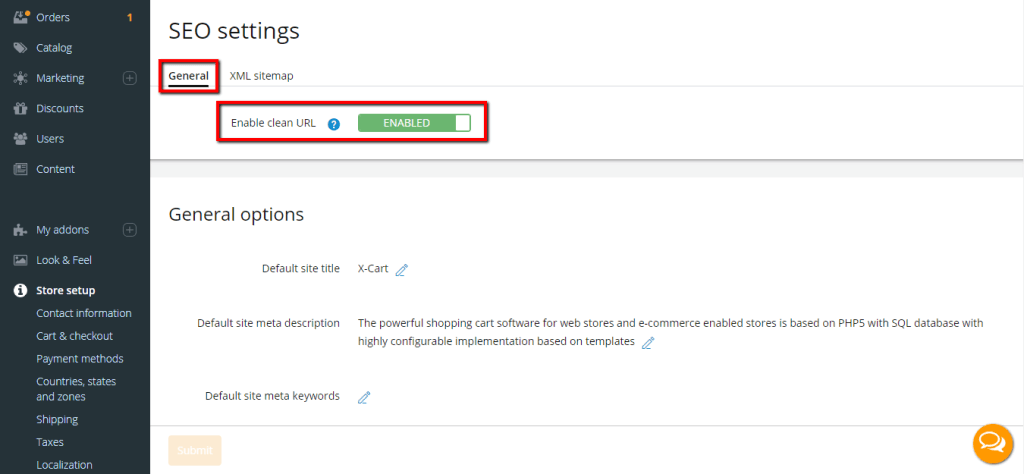Click the Orders sidebar icon
Screen dimensions: 1024x474
point(22,17)
